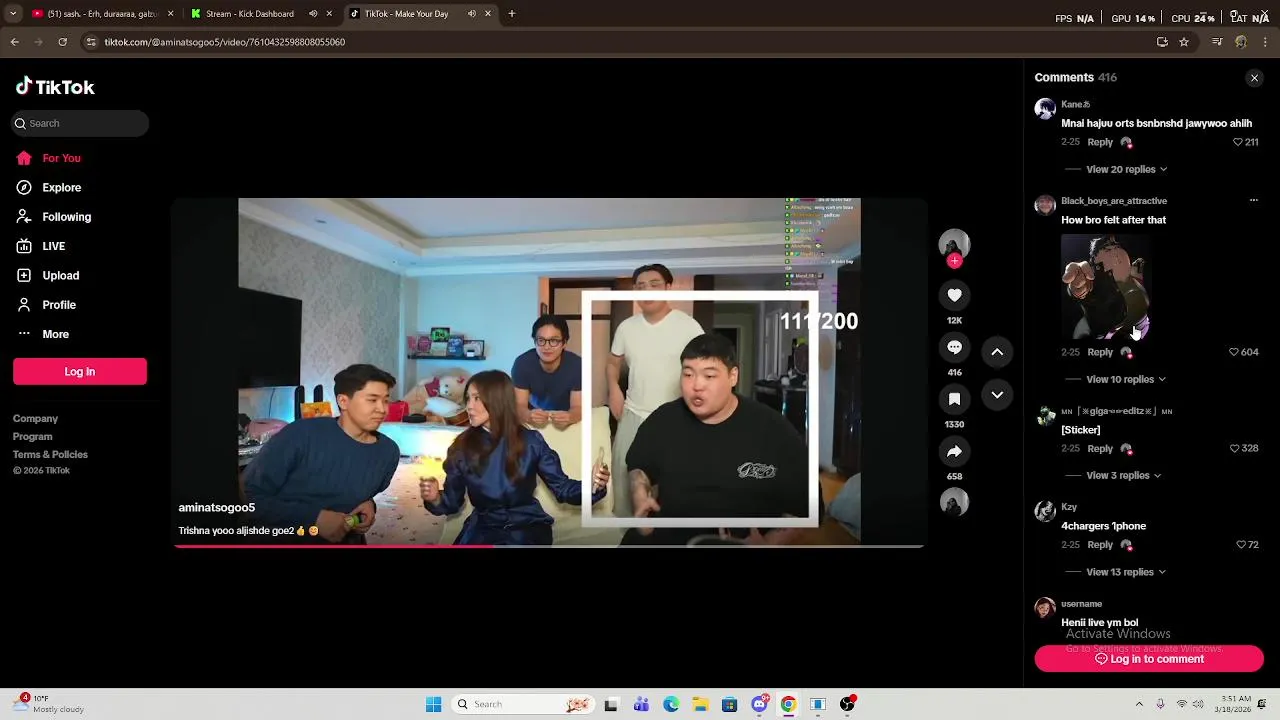Open options on Black_boys_are_attractive comment

tap(1253, 201)
